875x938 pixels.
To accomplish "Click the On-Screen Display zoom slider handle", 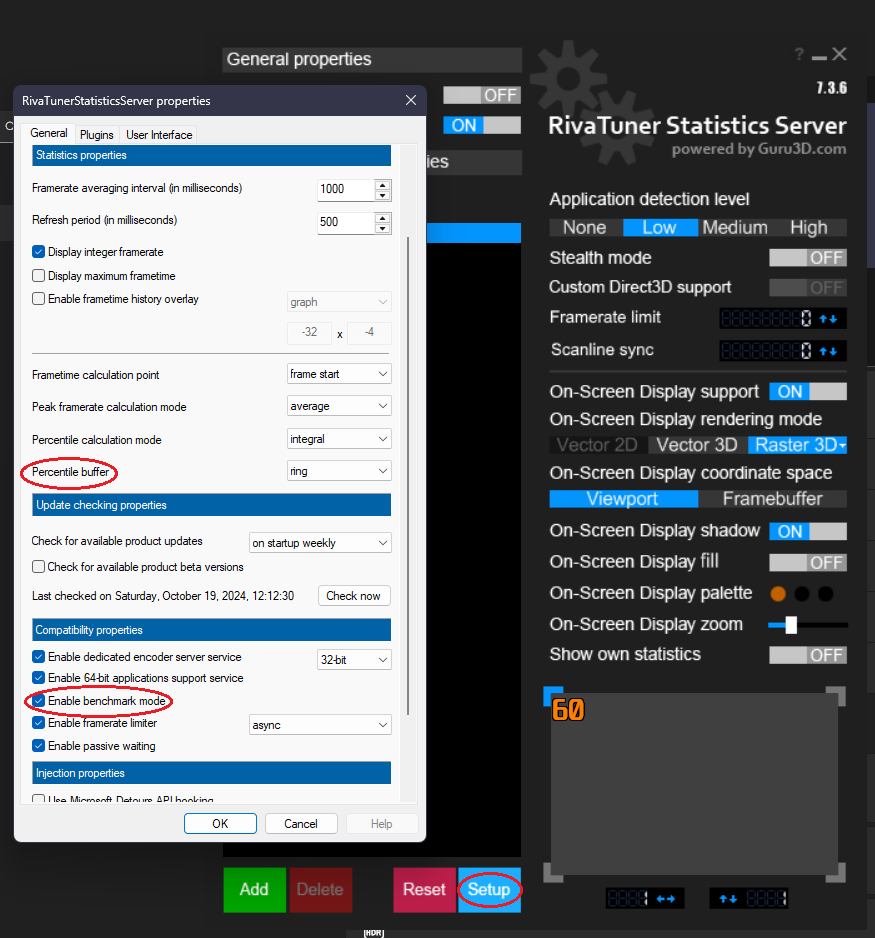I will click(791, 625).
